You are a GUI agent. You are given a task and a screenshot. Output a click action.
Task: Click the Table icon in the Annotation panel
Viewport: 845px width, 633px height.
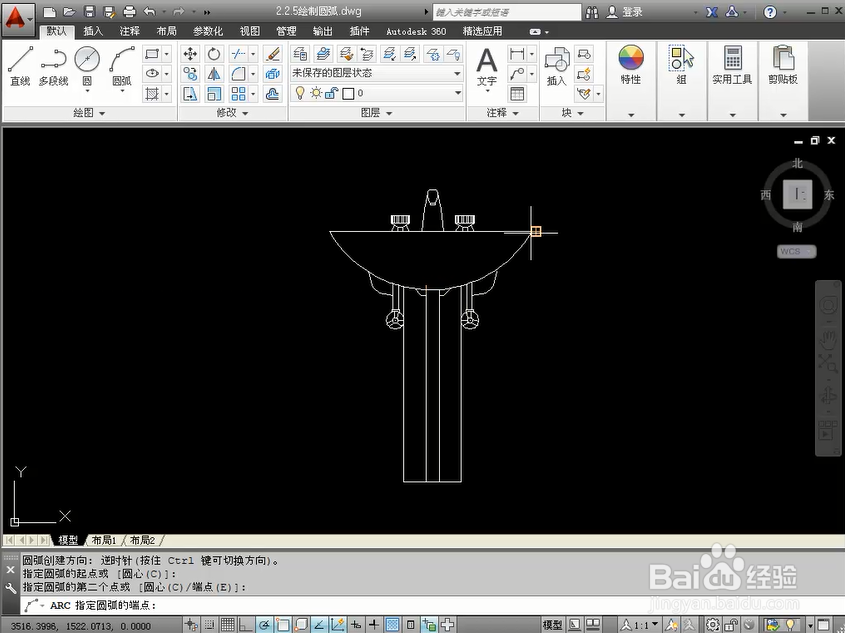tap(517, 94)
